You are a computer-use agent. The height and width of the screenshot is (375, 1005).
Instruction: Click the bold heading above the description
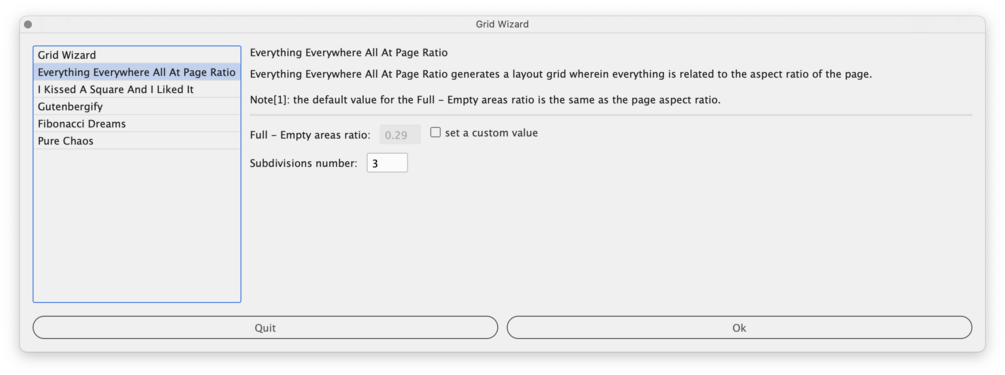click(x=349, y=53)
